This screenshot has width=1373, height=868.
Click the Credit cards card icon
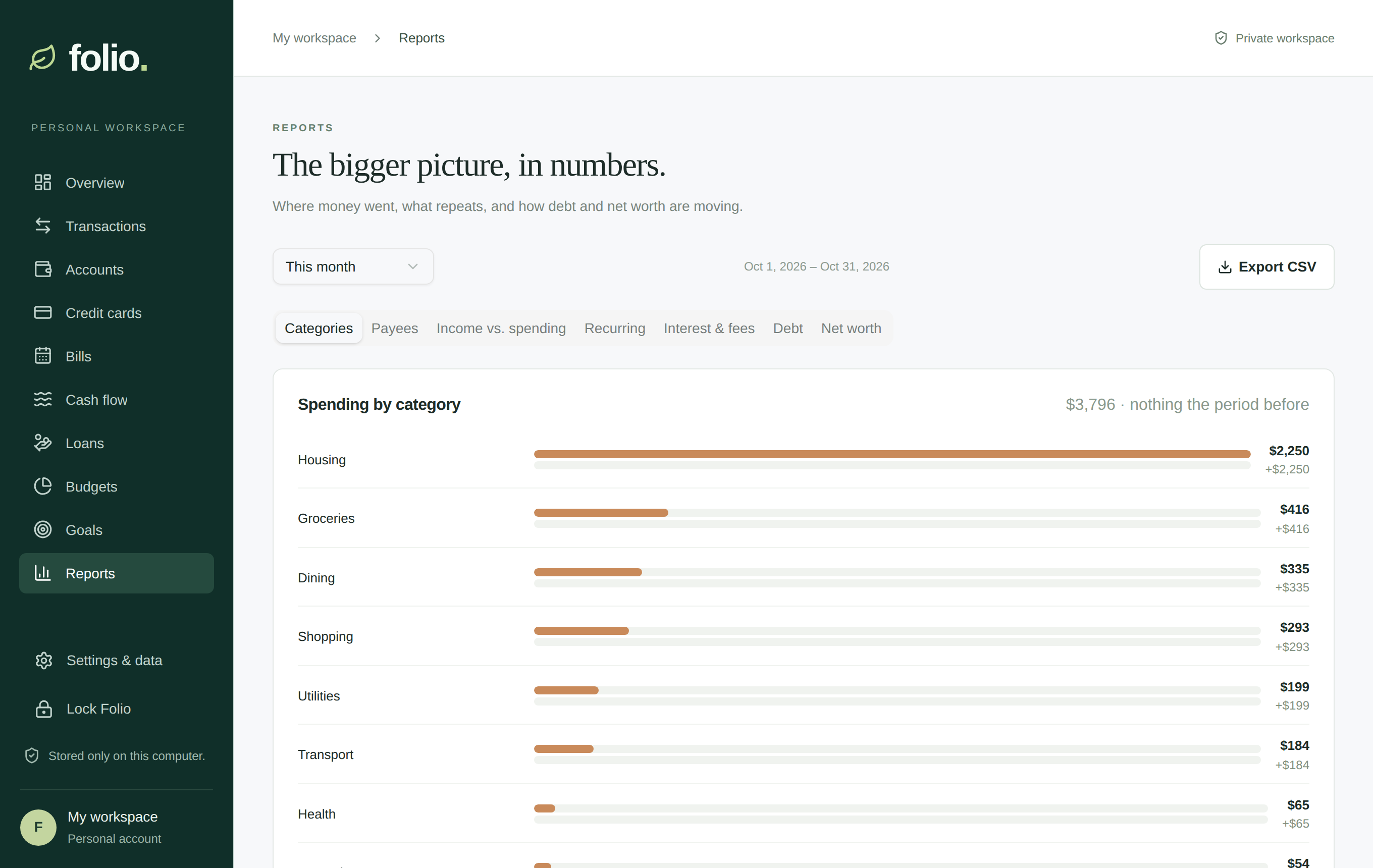(43, 312)
